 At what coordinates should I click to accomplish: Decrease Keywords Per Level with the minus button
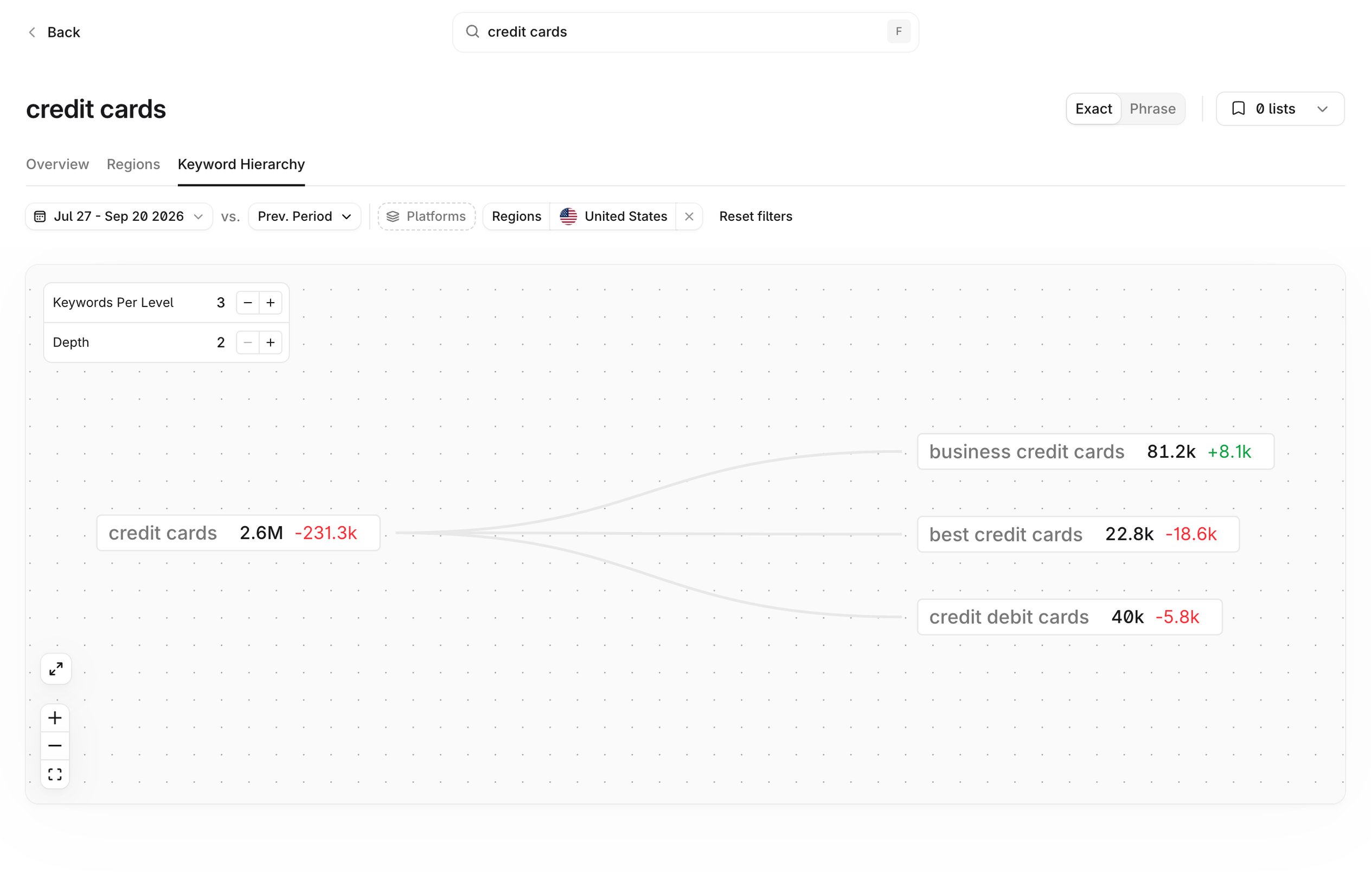tap(248, 303)
